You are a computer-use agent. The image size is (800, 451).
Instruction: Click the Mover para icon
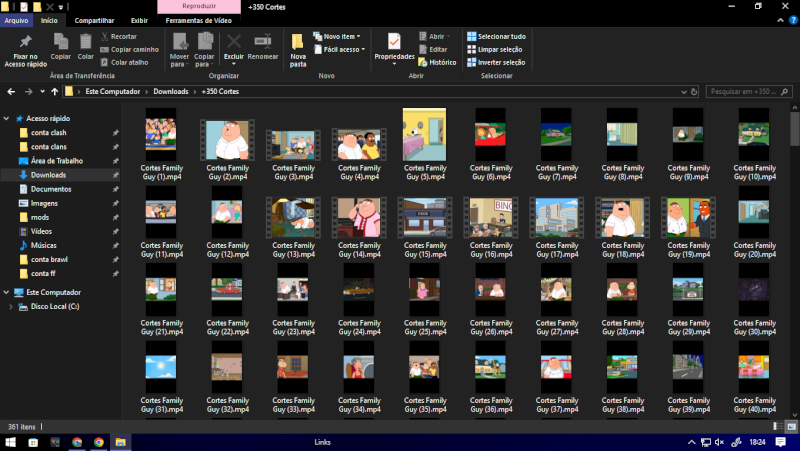(179, 44)
